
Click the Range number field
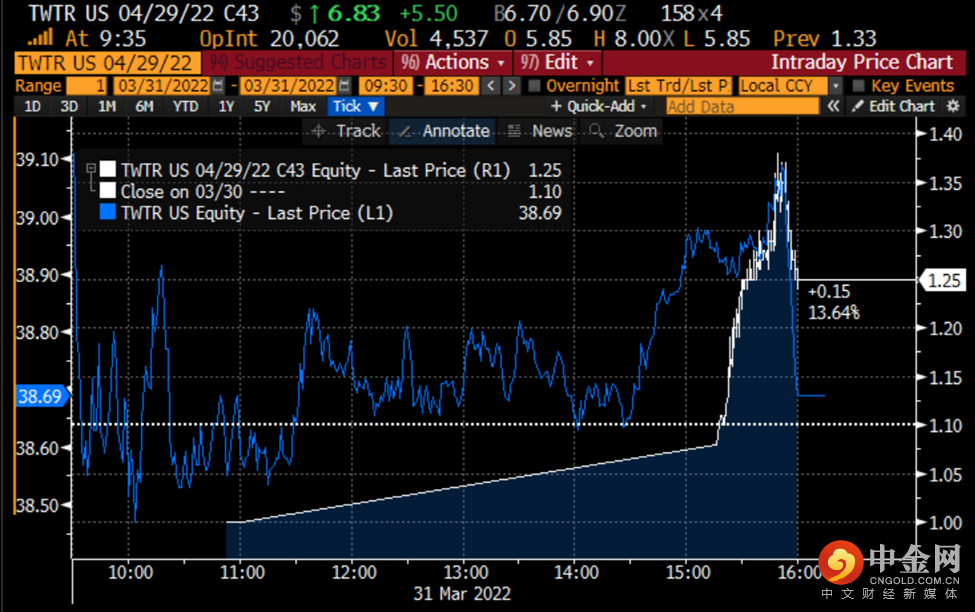point(86,86)
